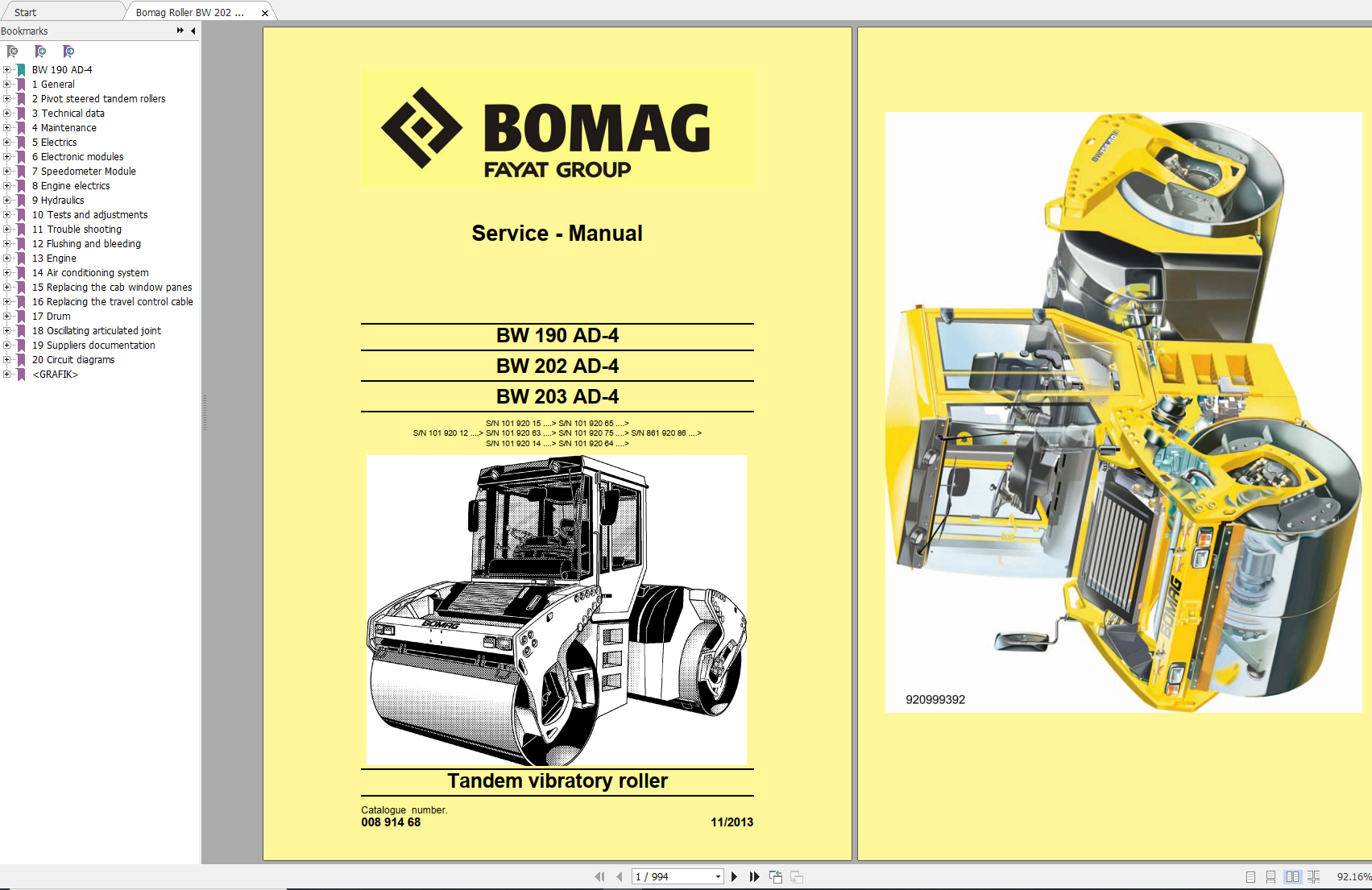Screen dimensions: 1372x890
Task: Go to the previous page
Action: 619,876
